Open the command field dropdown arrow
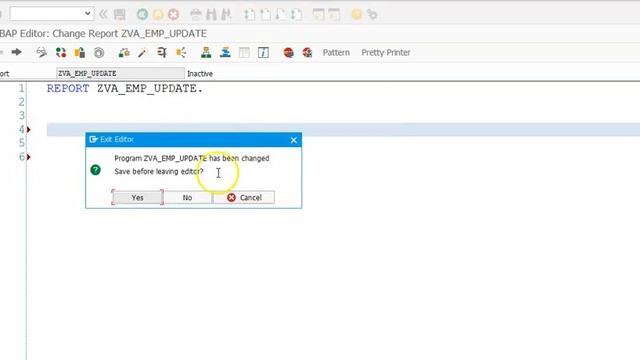640x360 pixels. point(87,13)
